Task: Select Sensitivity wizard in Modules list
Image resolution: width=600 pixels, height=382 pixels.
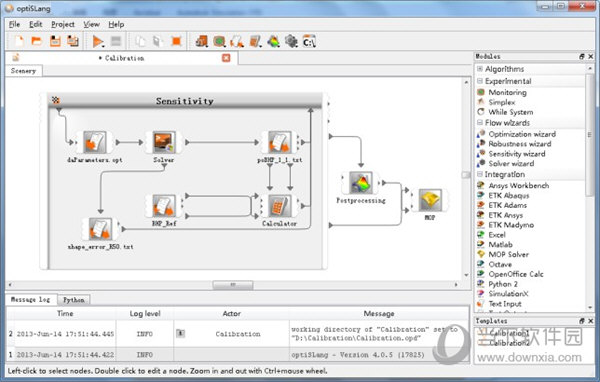Action: click(517, 153)
